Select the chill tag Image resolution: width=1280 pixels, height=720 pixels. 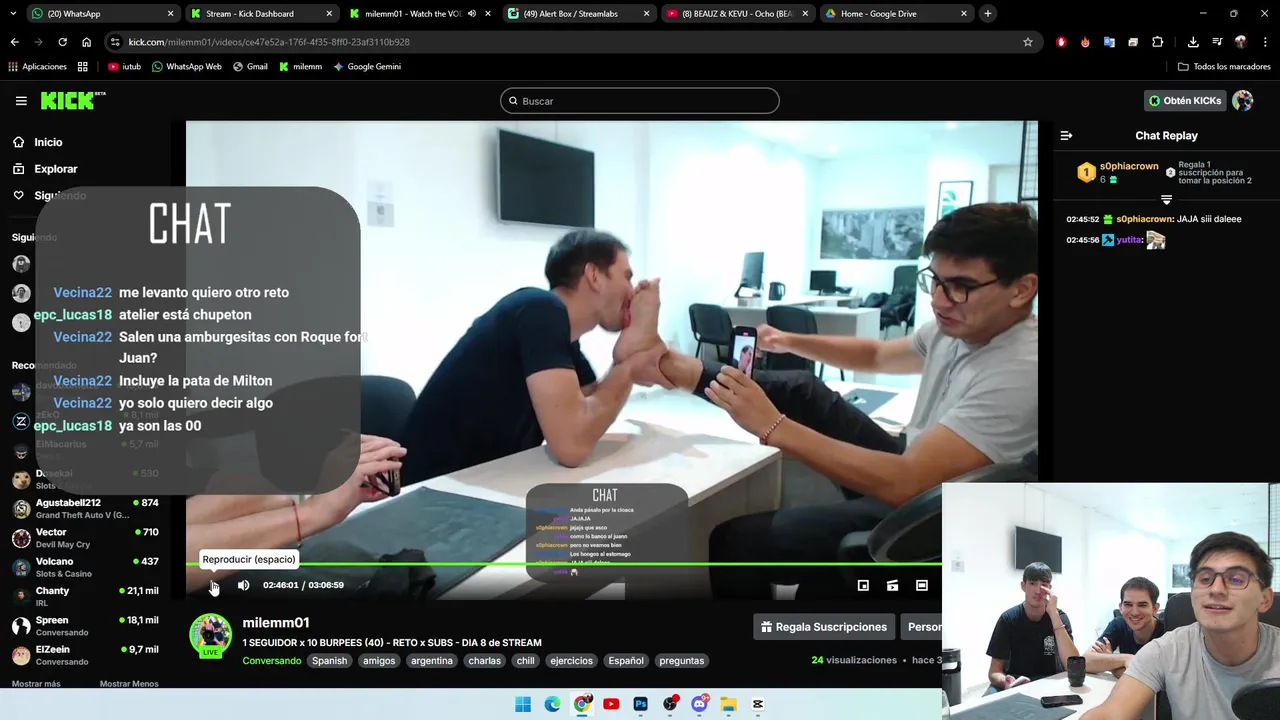pyautogui.click(x=525, y=661)
